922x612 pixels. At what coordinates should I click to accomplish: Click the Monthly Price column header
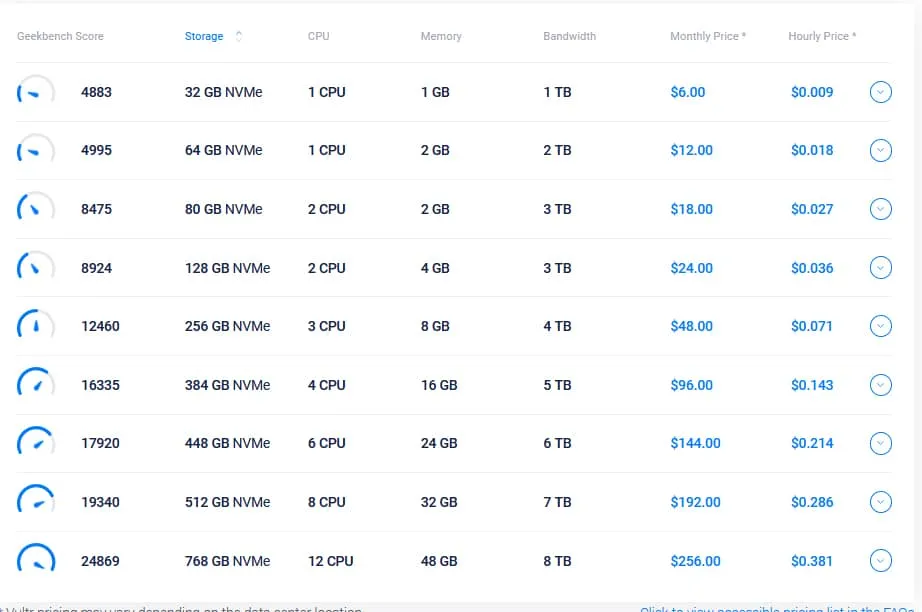tap(707, 36)
